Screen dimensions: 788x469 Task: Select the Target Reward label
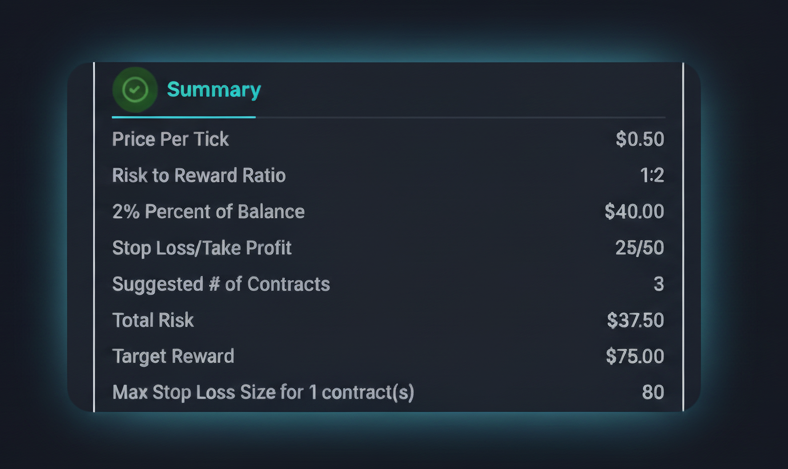pyautogui.click(x=173, y=356)
